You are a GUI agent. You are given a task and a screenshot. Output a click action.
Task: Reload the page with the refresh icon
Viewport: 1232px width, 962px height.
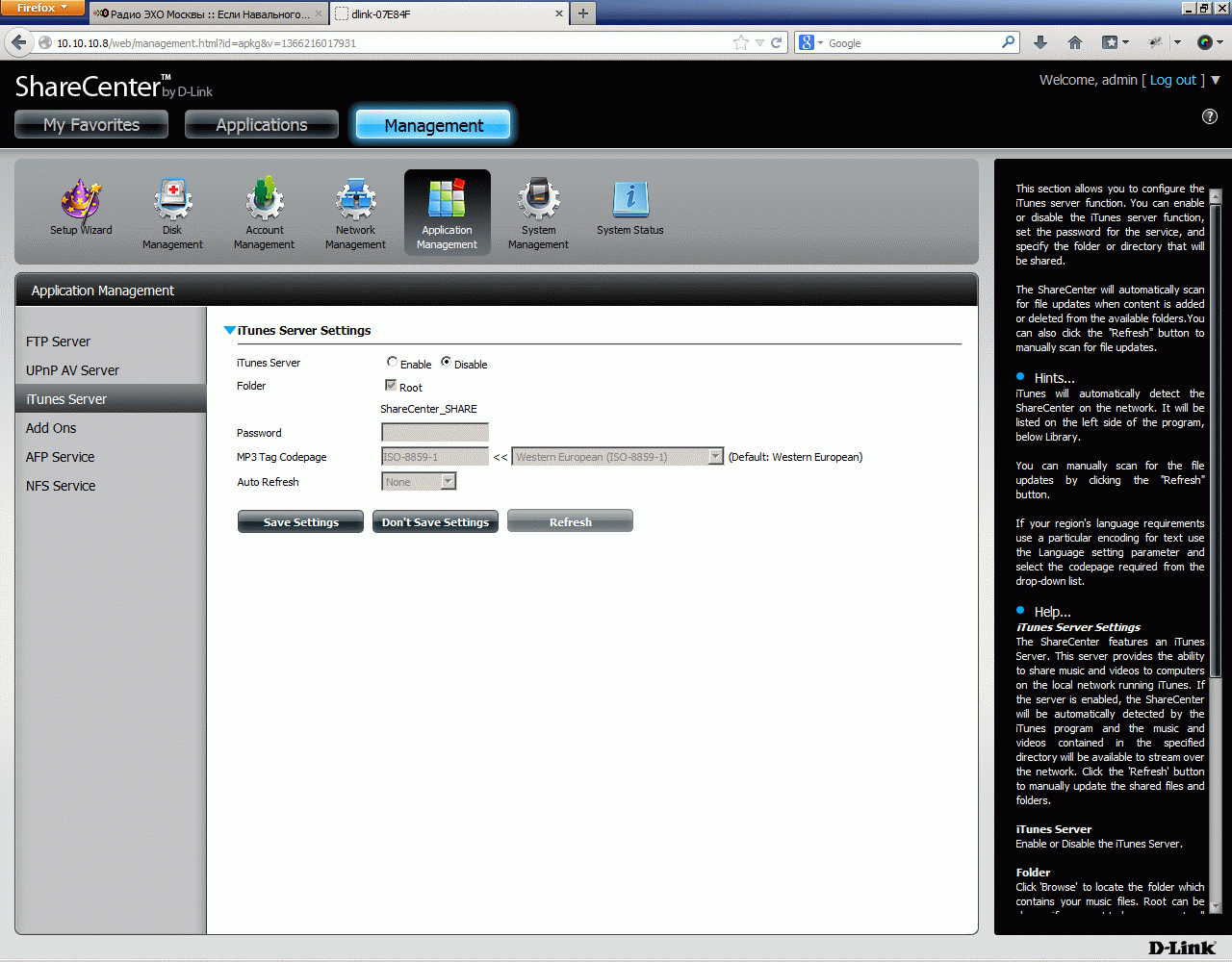pyautogui.click(x=776, y=42)
